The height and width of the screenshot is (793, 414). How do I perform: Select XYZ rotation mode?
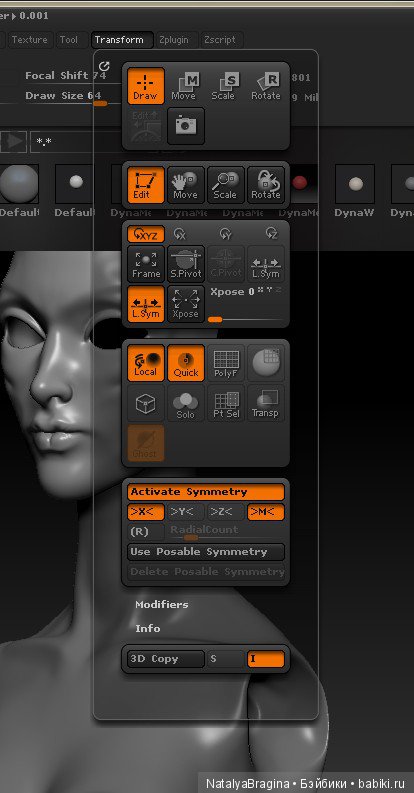click(146, 234)
